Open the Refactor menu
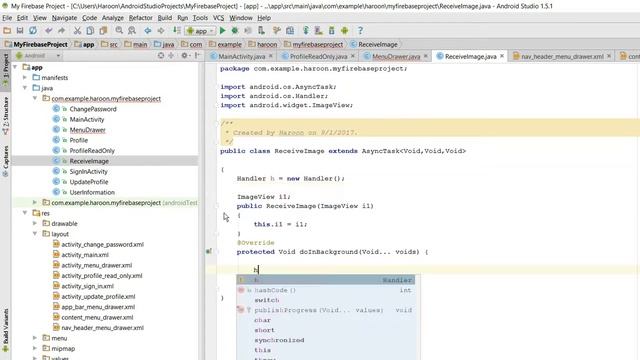This screenshot has height=360, width=640. click(140, 18)
